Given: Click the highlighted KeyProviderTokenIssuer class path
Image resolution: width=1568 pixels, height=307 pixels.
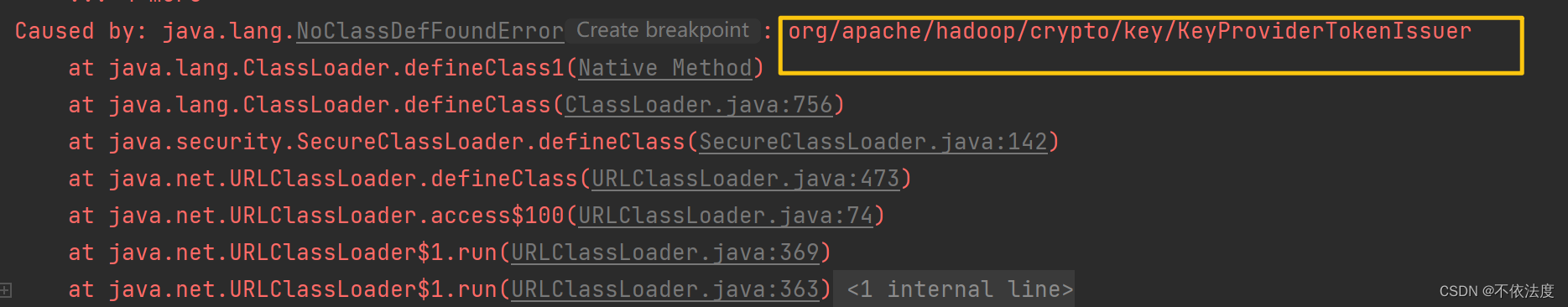Looking at the screenshot, I should click(1129, 32).
